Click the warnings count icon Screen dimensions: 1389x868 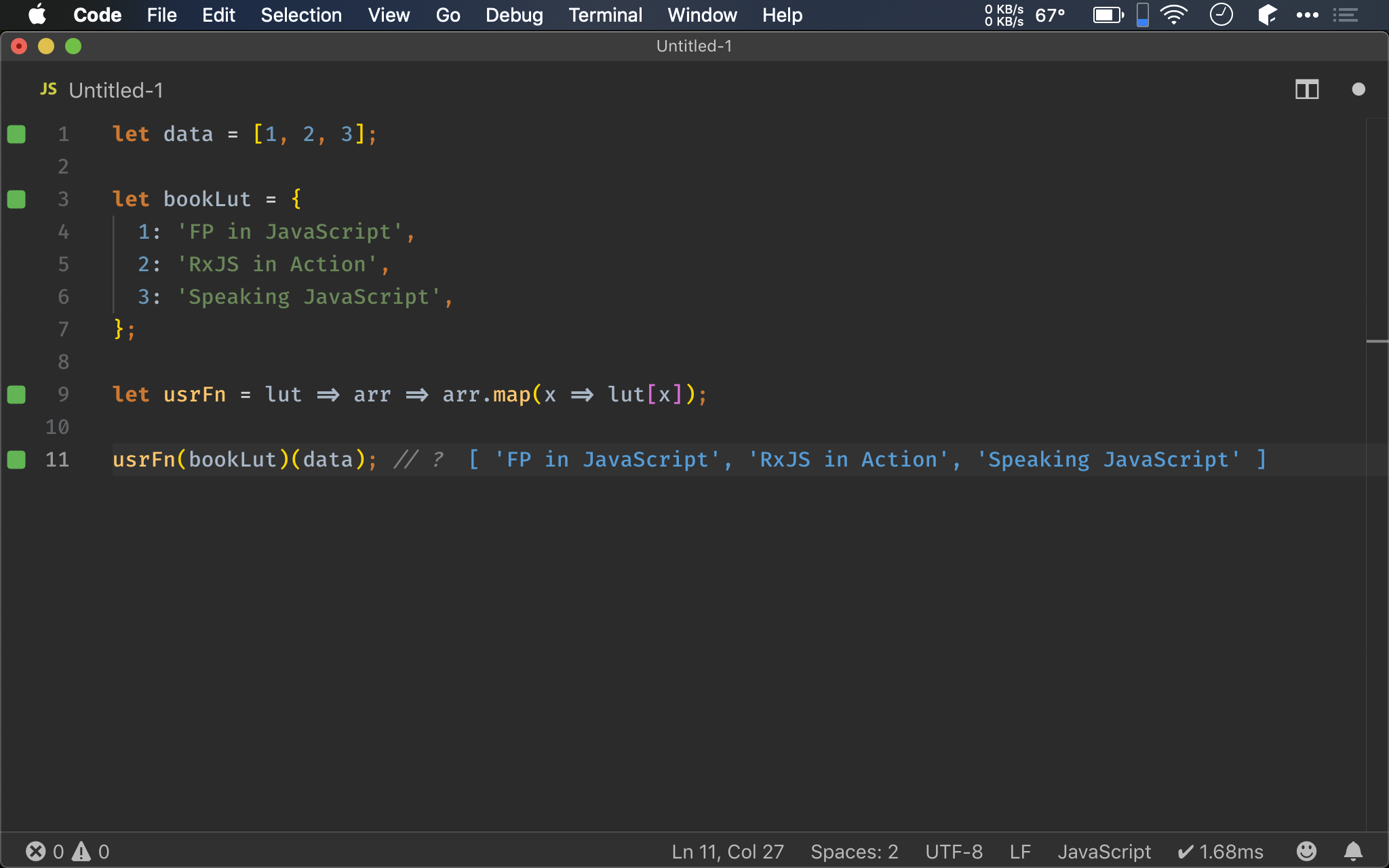[90, 851]
